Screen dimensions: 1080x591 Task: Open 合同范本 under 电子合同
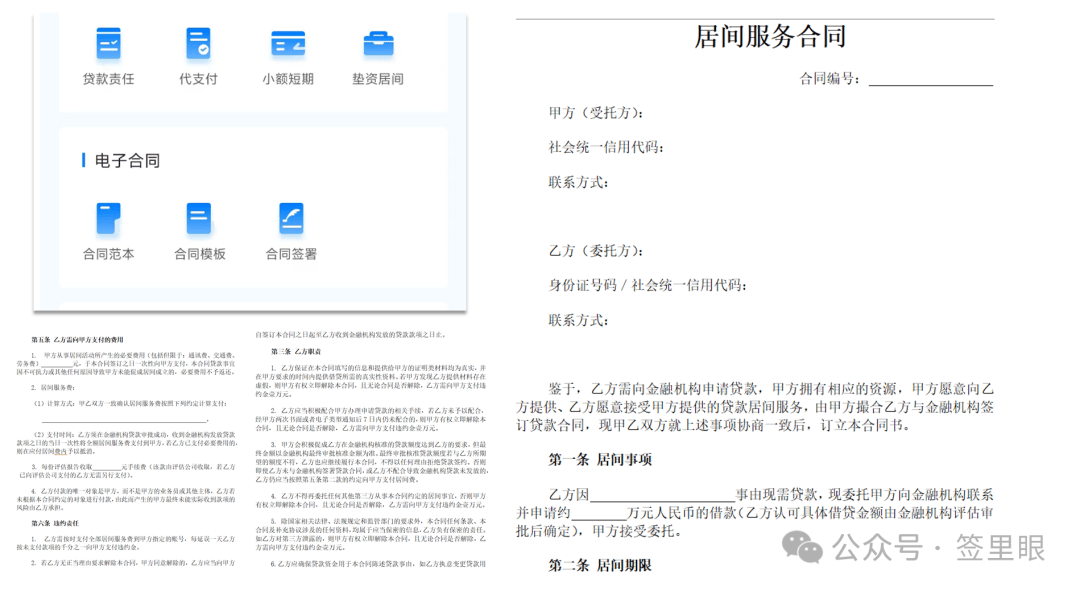(108, 218)
